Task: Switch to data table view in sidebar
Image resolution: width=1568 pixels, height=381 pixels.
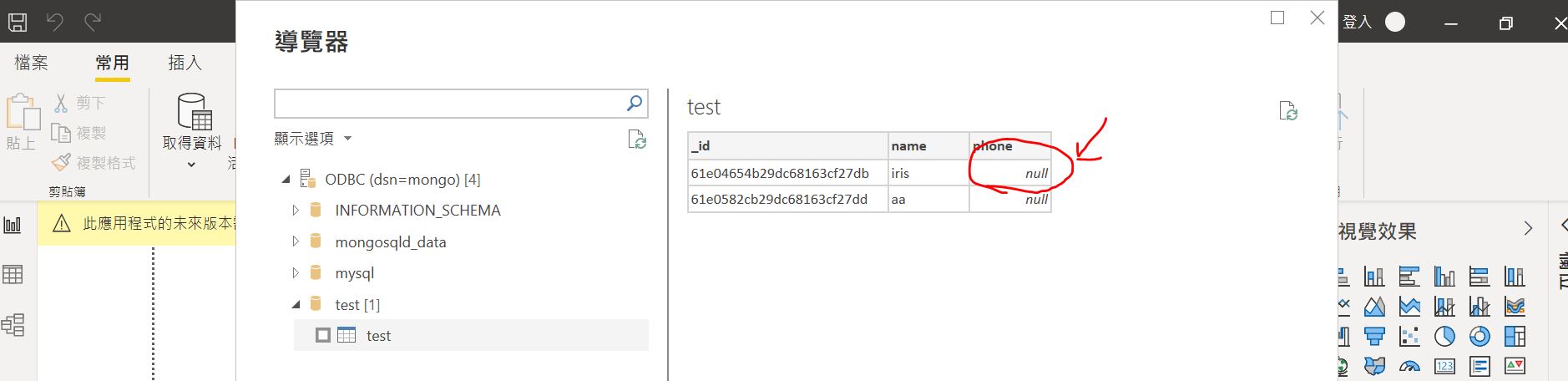Action: pyautogui.click(x=13, y=274)
